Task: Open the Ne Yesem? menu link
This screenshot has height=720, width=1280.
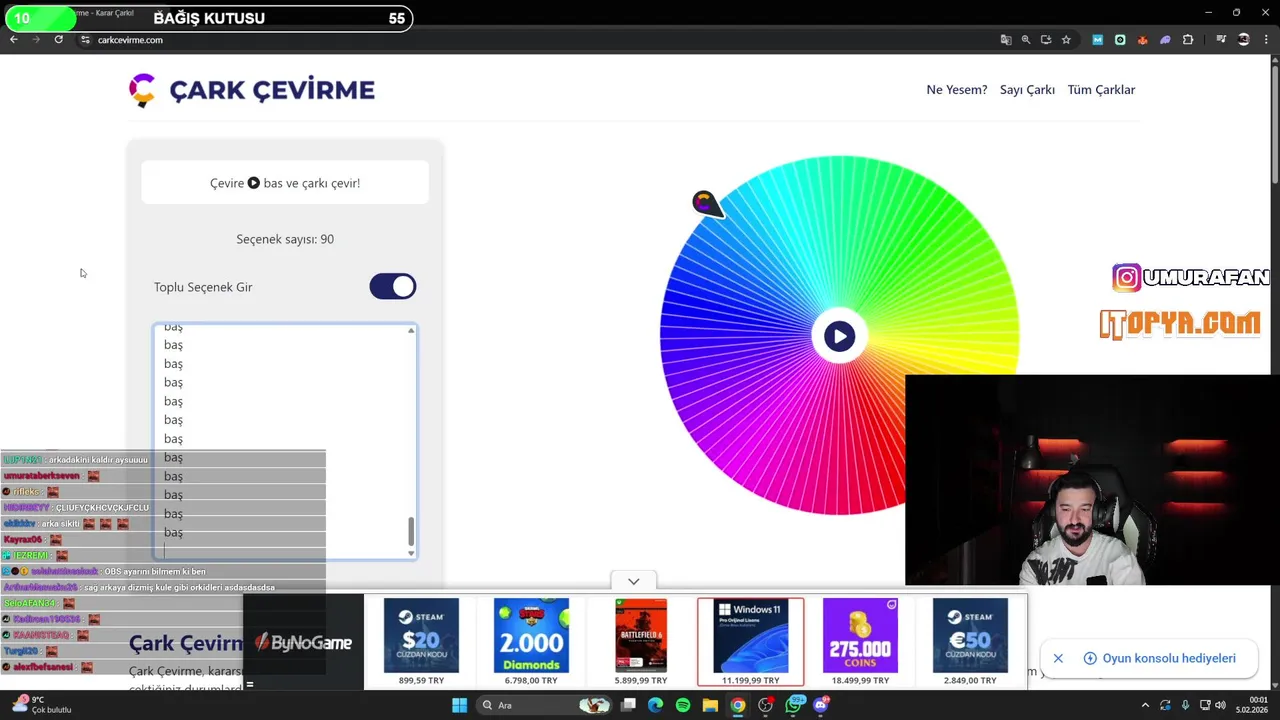Action: pyautogui.click(x=957, y=90)
